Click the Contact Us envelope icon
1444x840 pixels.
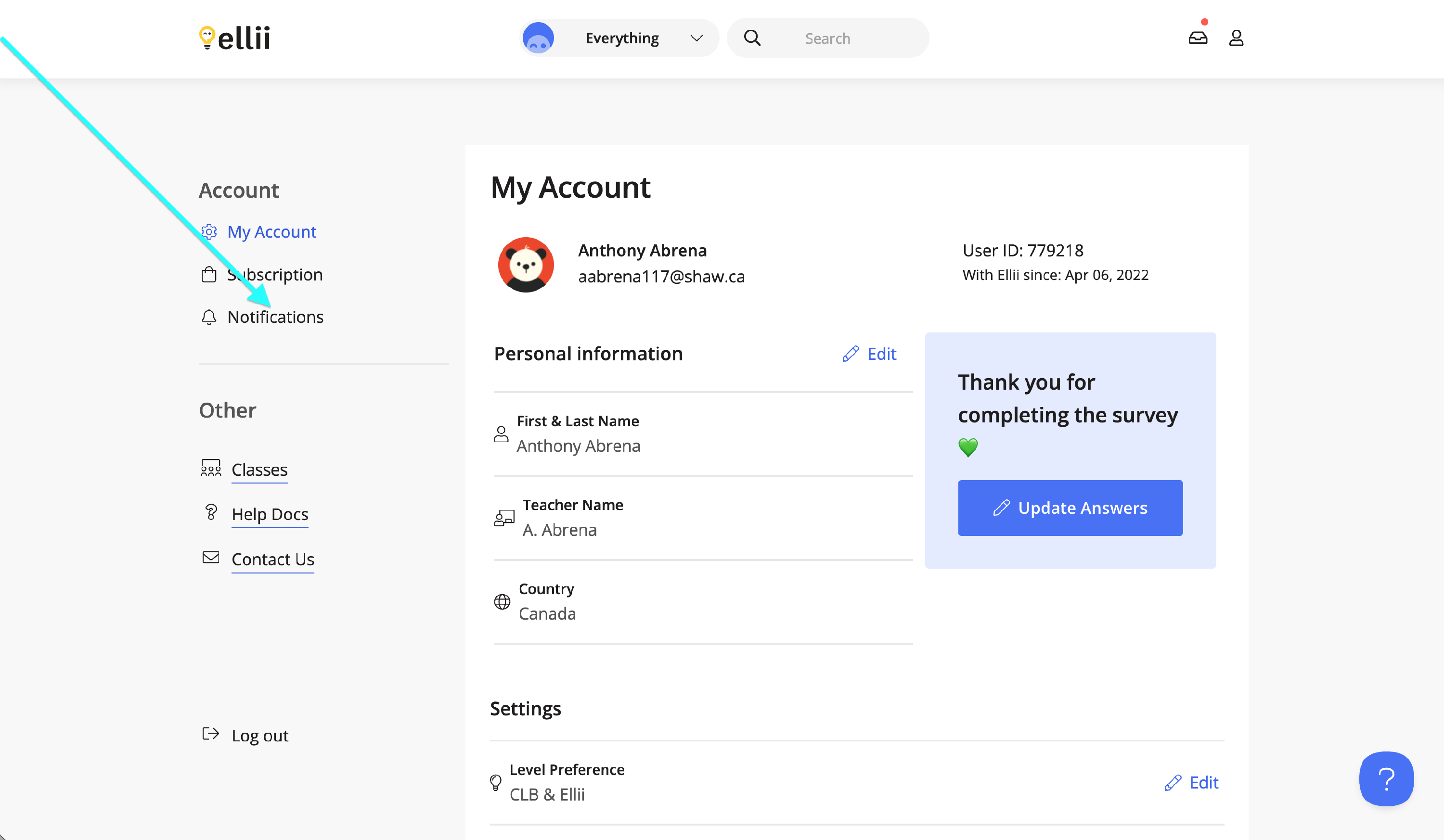pyautogui.click(x=211, y=558)
